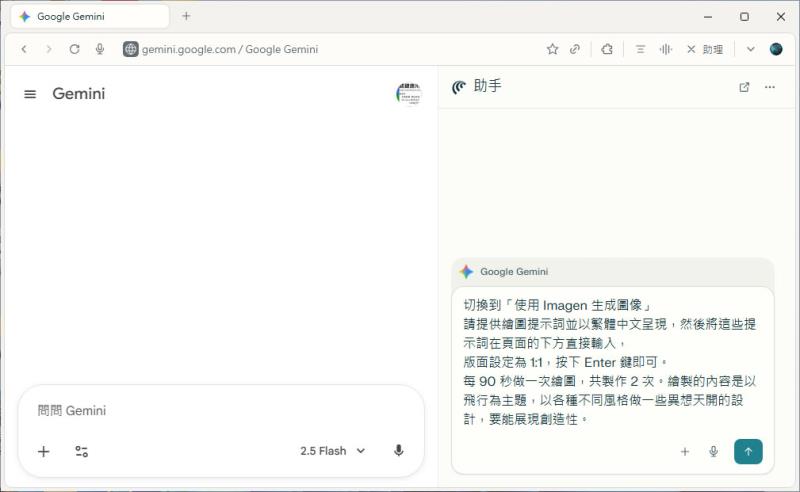Click the audio waveform toolbar icon
This screenshot has height=492, width=800.
tap(666, 49)
